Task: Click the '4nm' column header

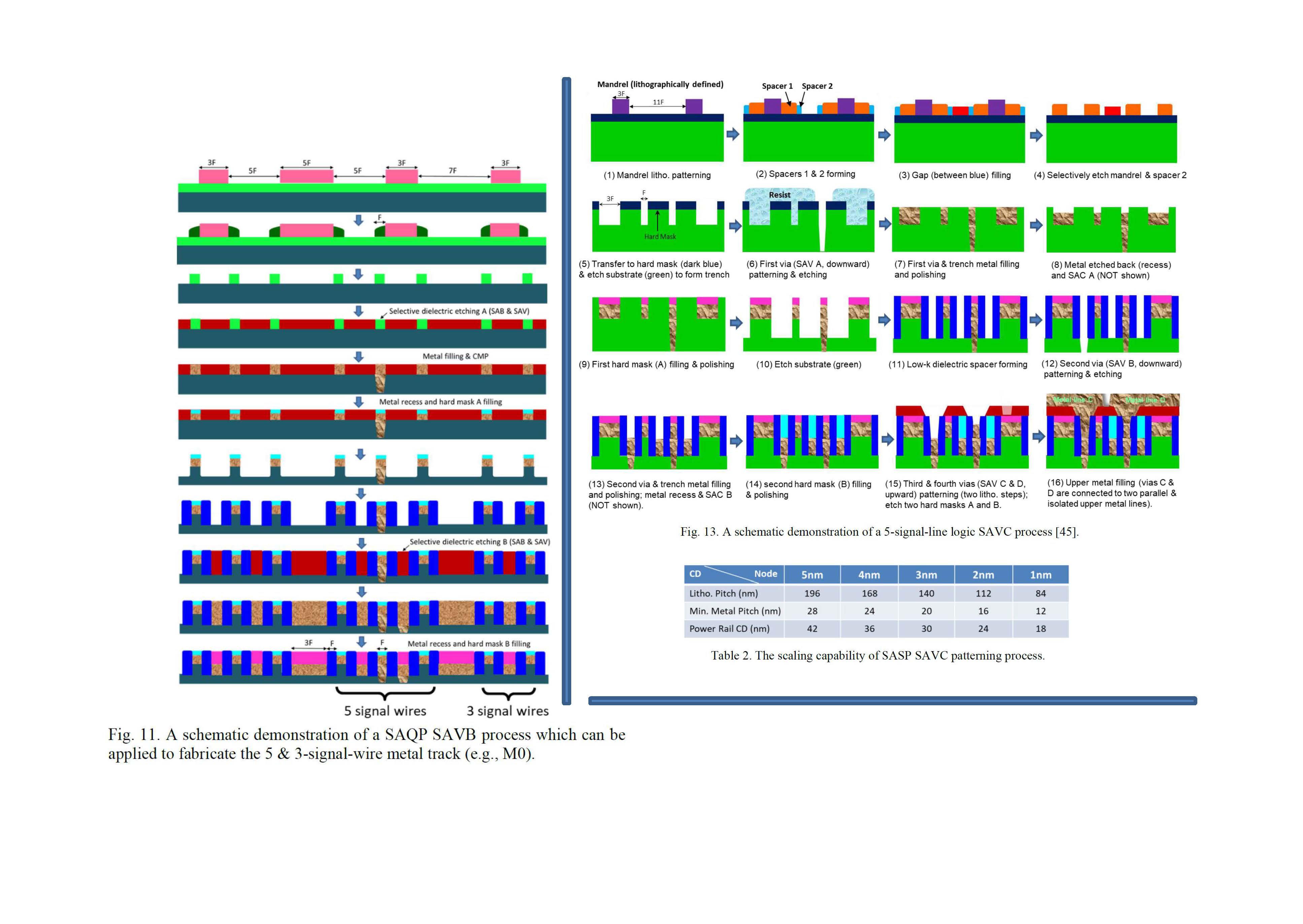Action: click(869, 575)
